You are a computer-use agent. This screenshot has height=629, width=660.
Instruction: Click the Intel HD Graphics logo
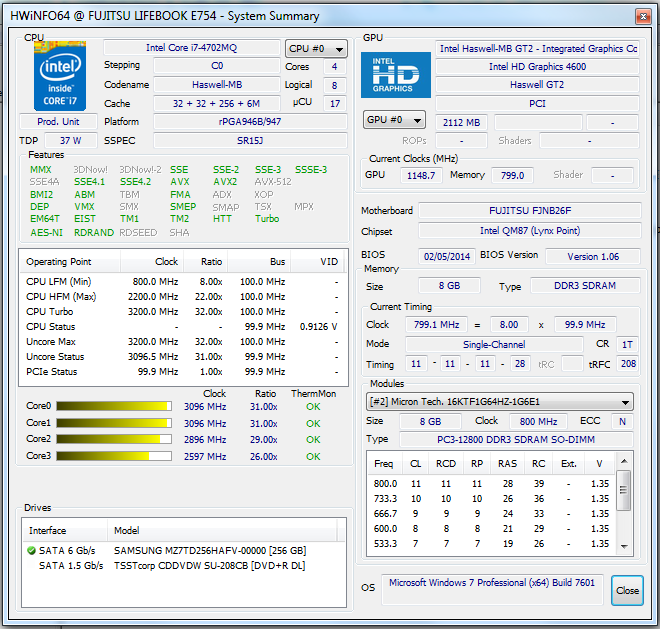click(396, 75)
